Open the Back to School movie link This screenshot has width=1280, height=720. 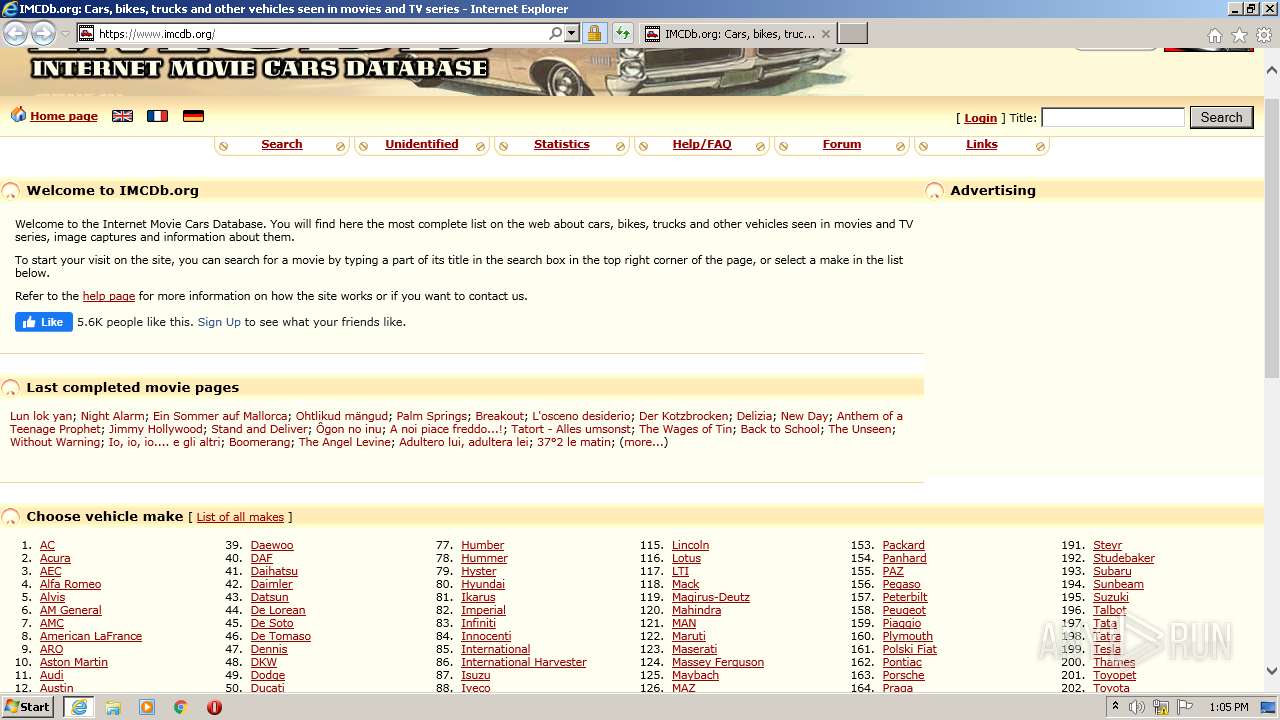(780, 429)
